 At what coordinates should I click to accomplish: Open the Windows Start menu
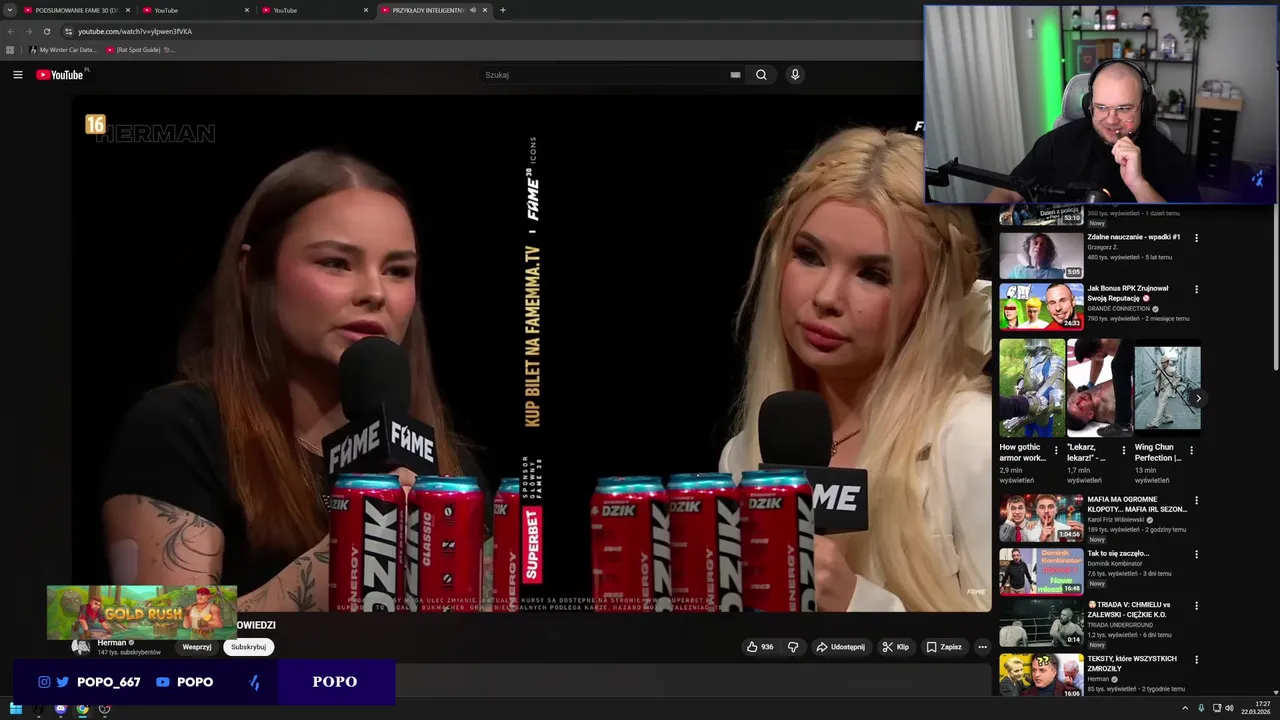click(15, 709)
